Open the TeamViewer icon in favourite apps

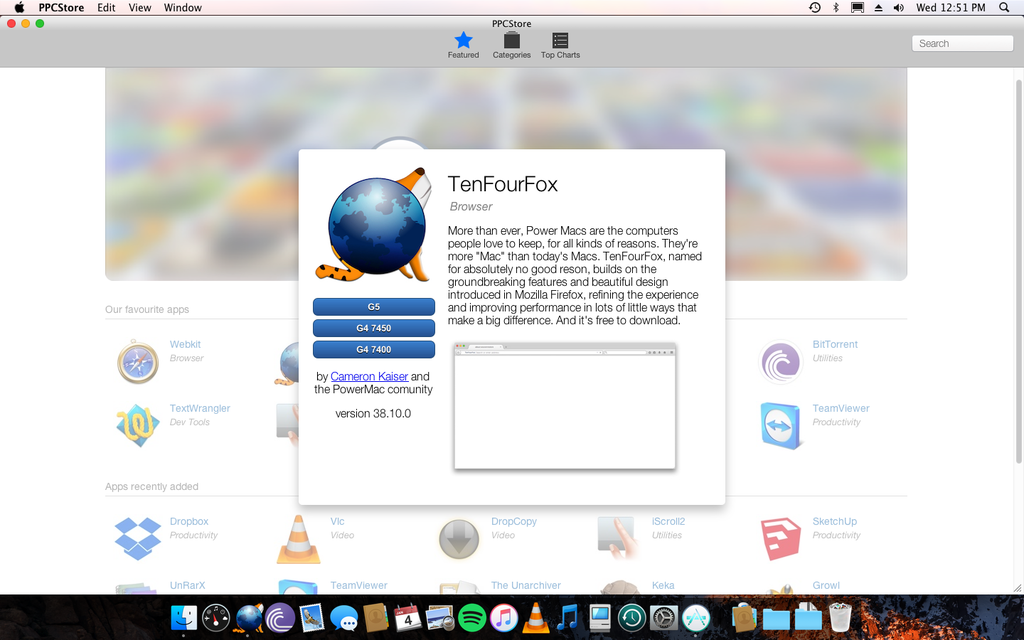tap(780, 426)
